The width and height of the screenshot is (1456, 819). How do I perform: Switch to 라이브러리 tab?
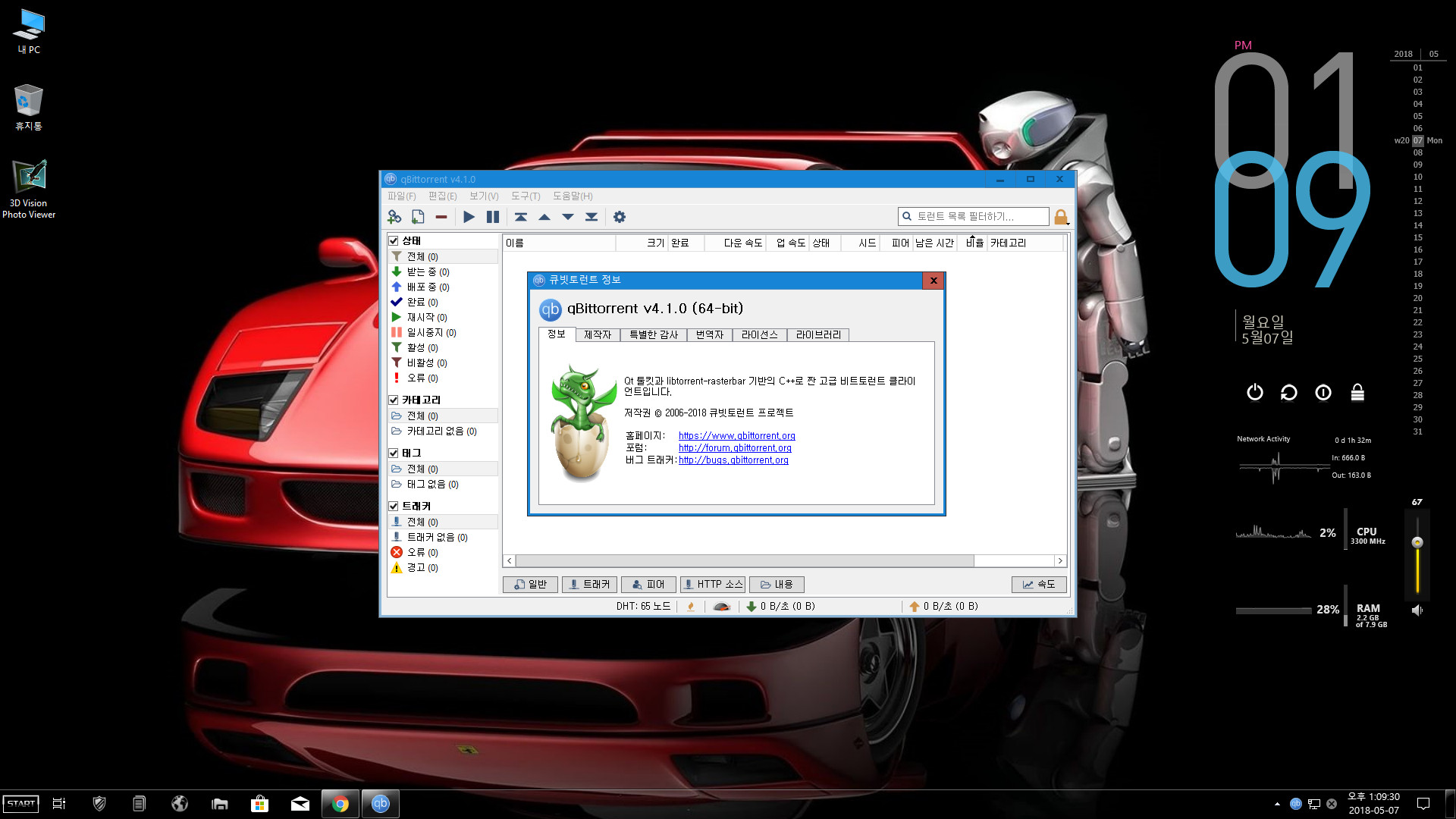click(818, 335)
